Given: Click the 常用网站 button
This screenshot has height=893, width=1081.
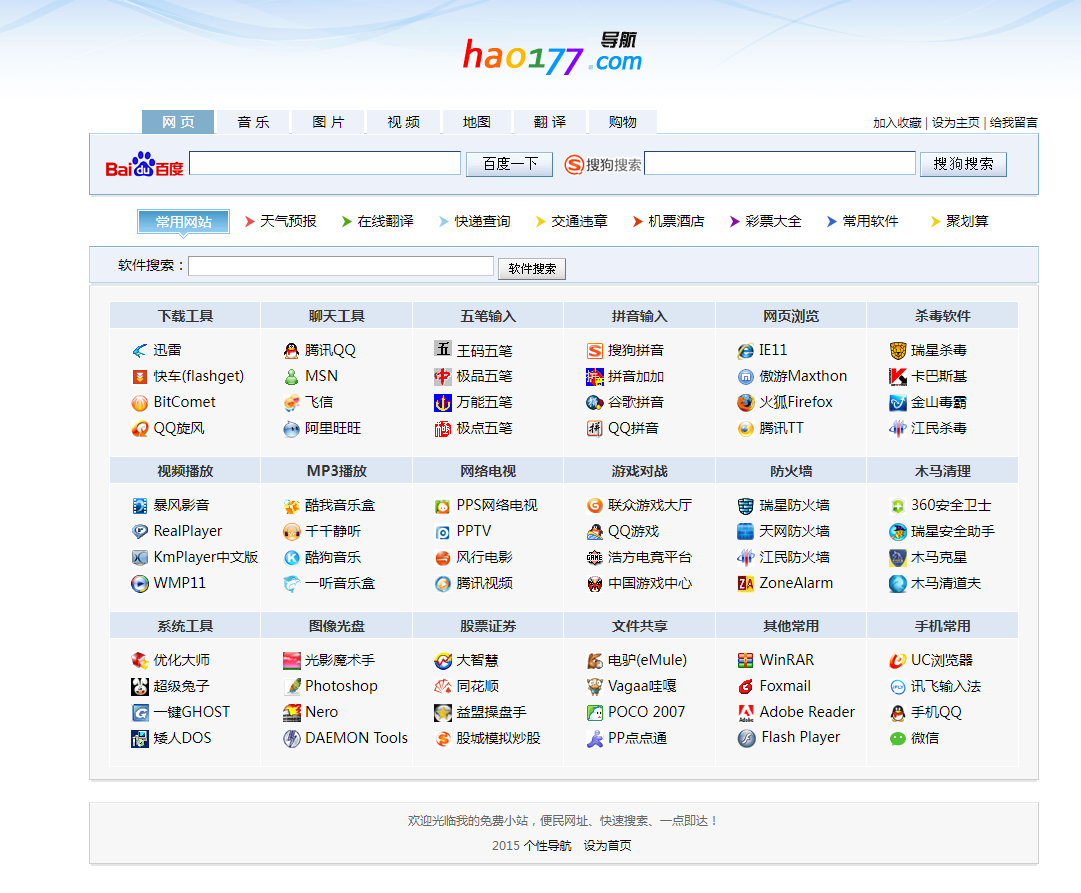Looking at the screenshot, I should (183, 222).
